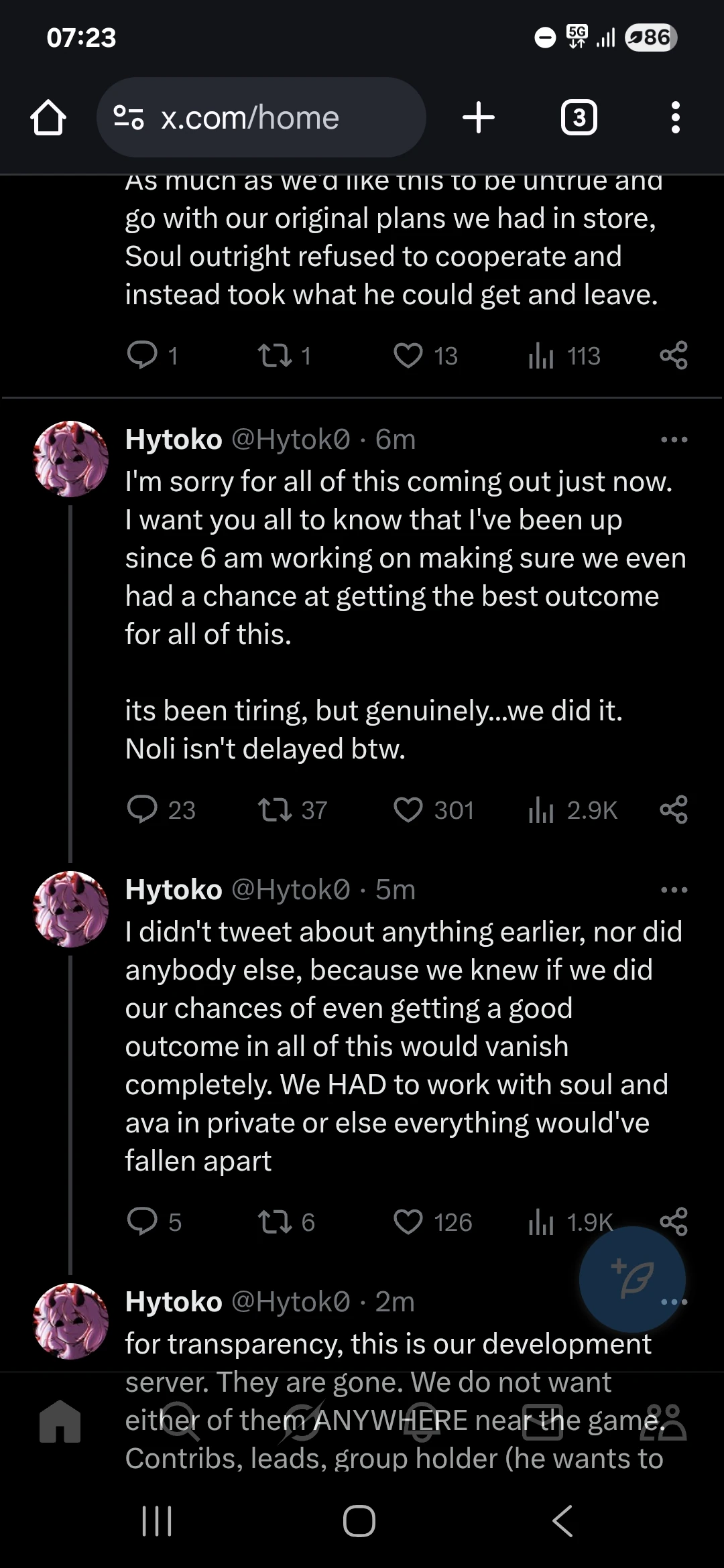Retweet the post with 37 reposts

(277, 810)
